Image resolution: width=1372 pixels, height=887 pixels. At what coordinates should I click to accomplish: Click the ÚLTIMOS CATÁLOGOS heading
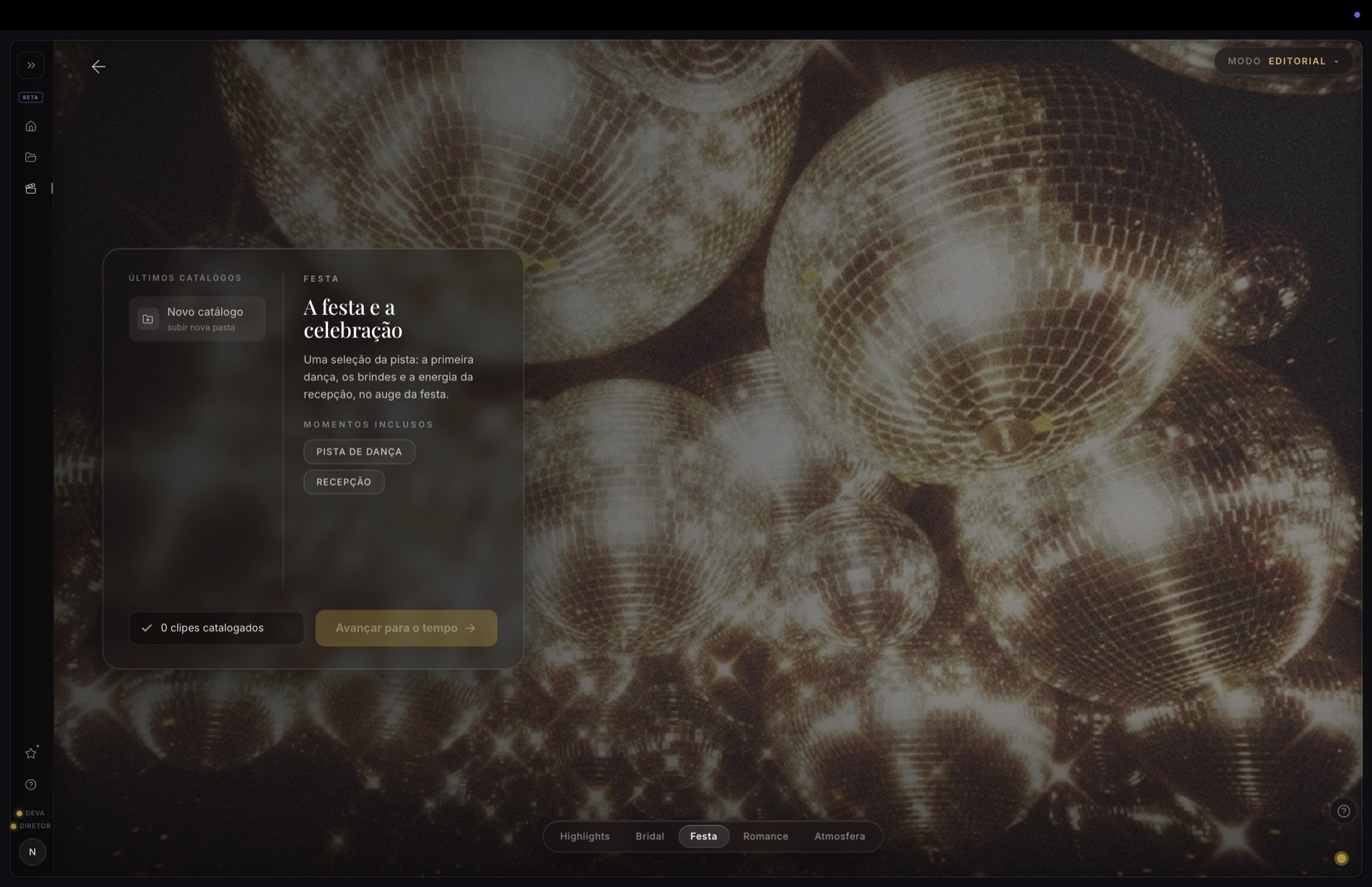[185, 278]
